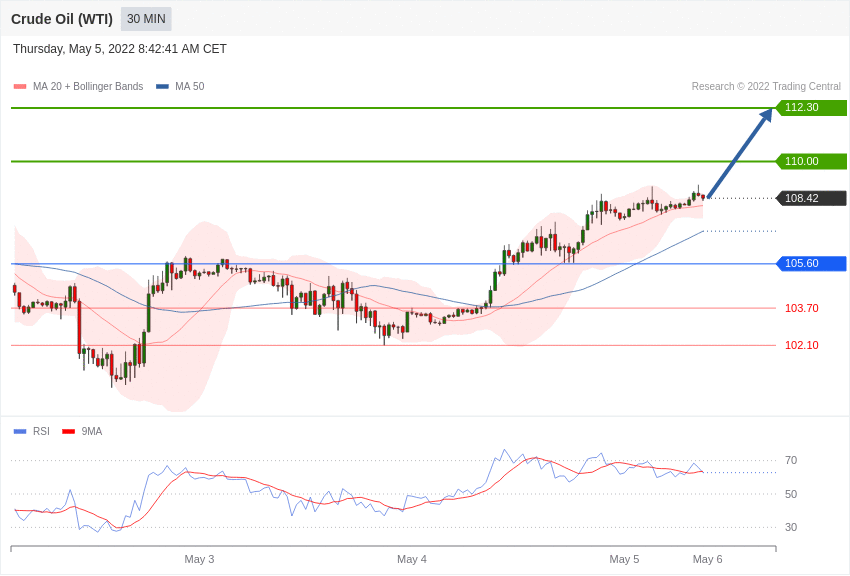
Task: Click the red 9MA legend swatch
Action: coord(69,432)
